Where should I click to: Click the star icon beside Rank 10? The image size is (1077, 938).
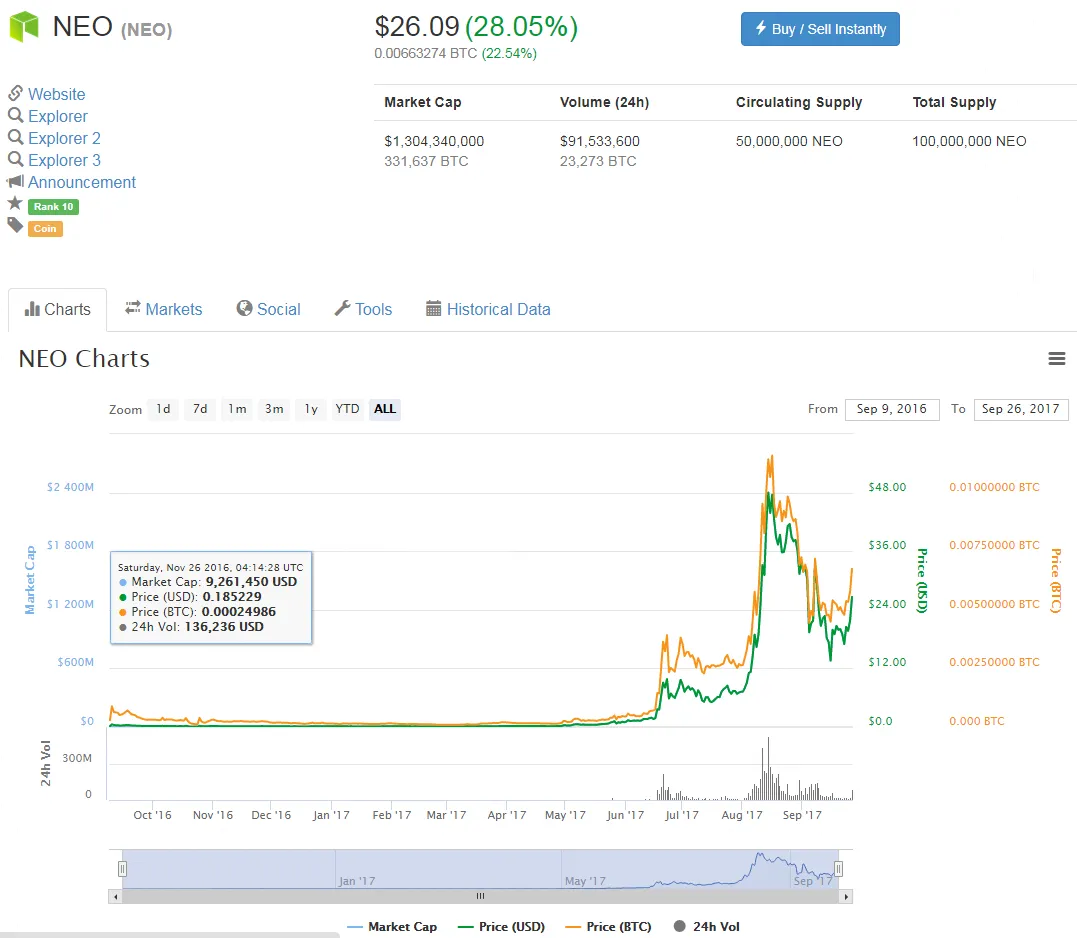click(15, 203)
